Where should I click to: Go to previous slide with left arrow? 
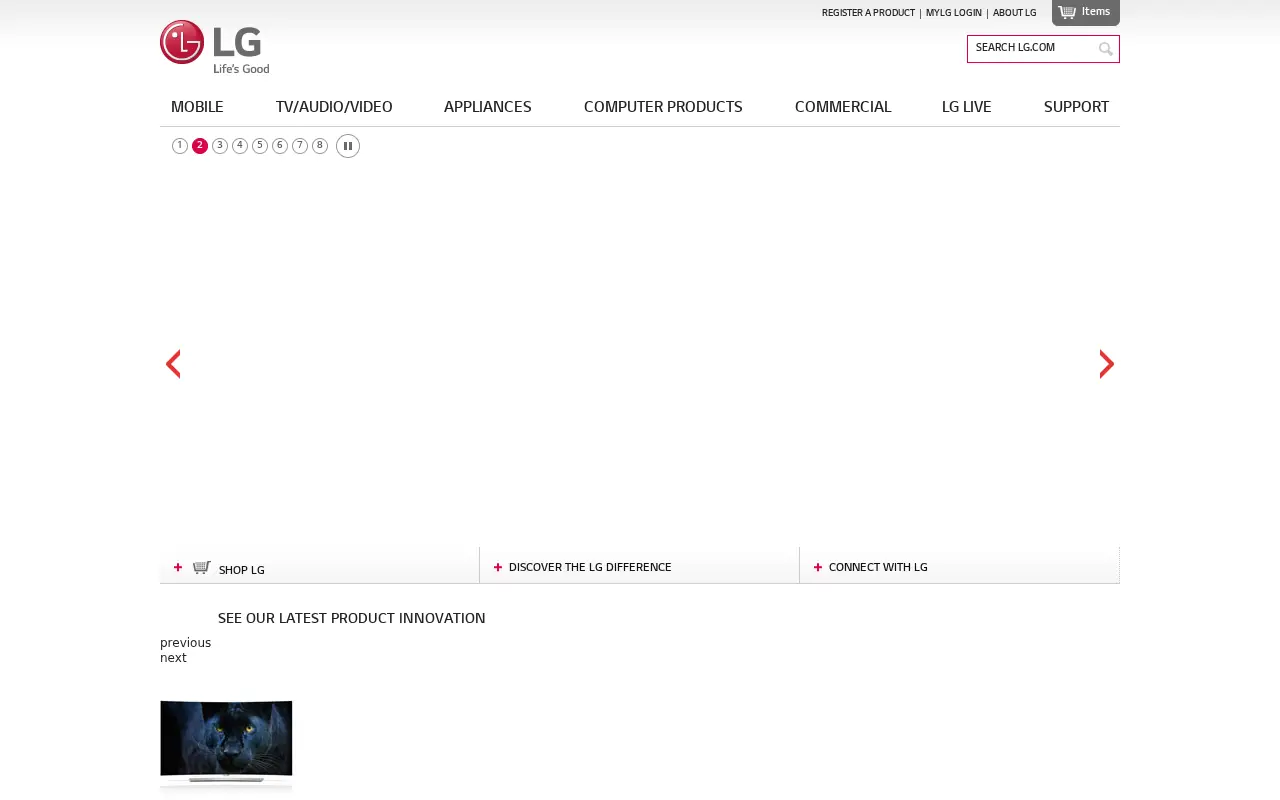pos(173,364)
